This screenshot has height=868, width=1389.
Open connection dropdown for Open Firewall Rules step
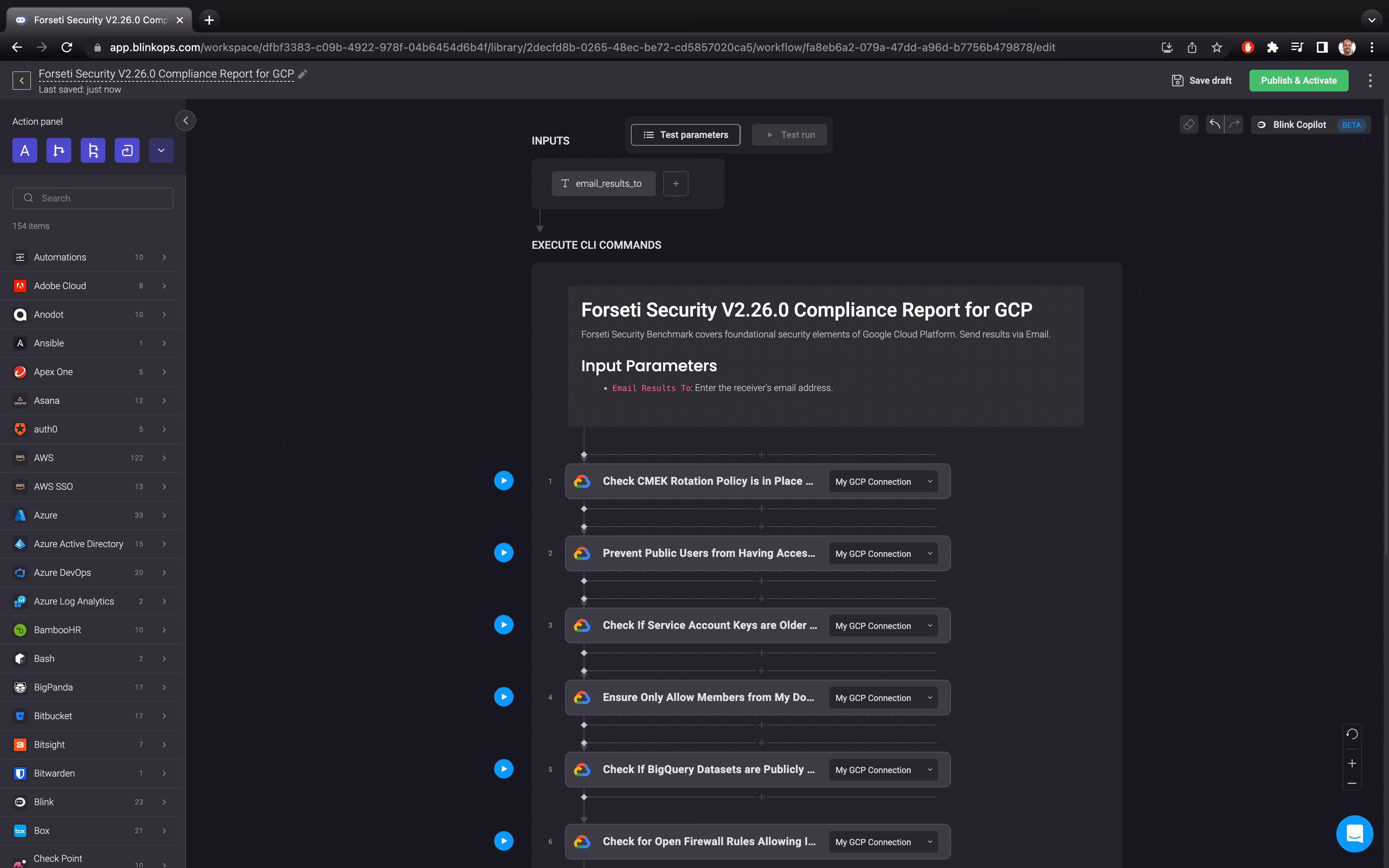[883, 842]
